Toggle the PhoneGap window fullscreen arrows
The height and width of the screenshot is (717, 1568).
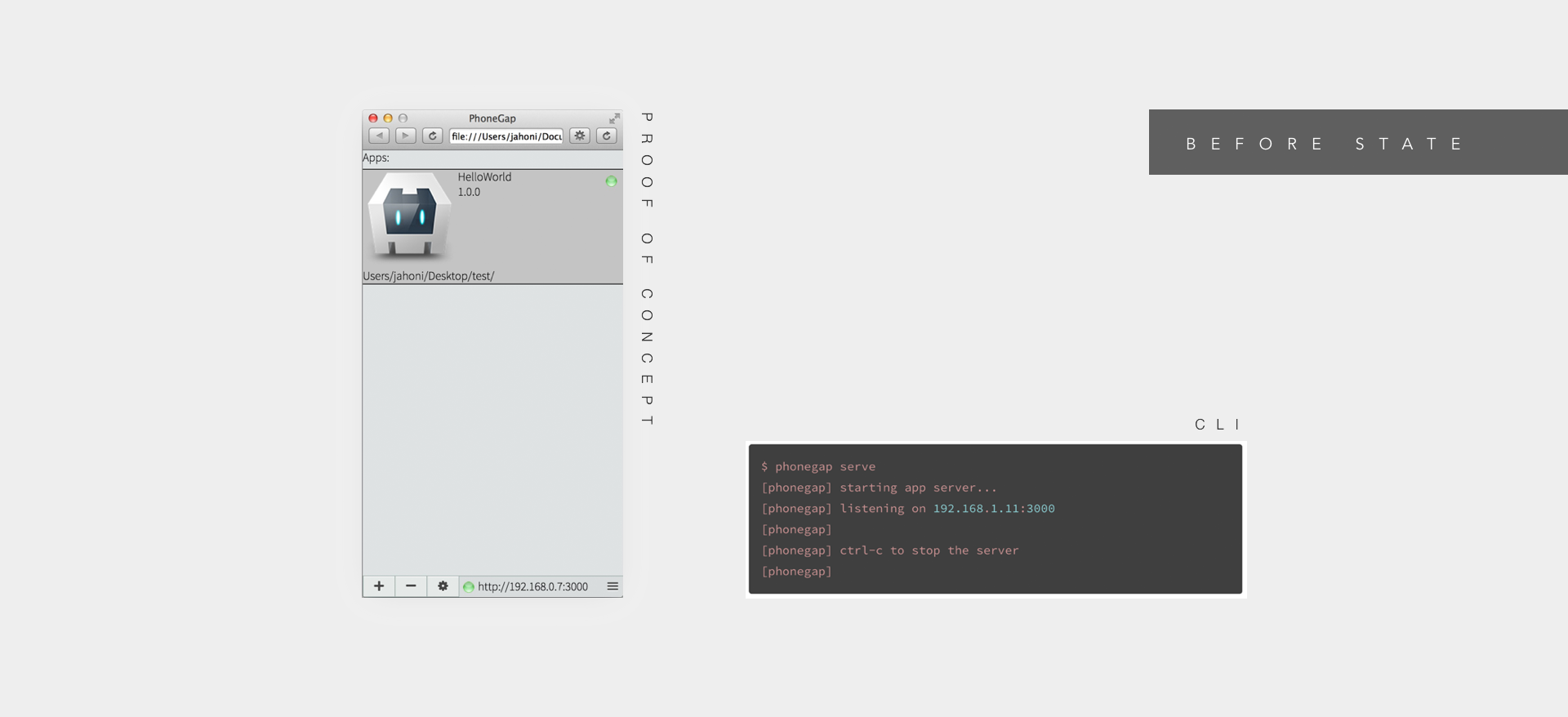(614, 118)
